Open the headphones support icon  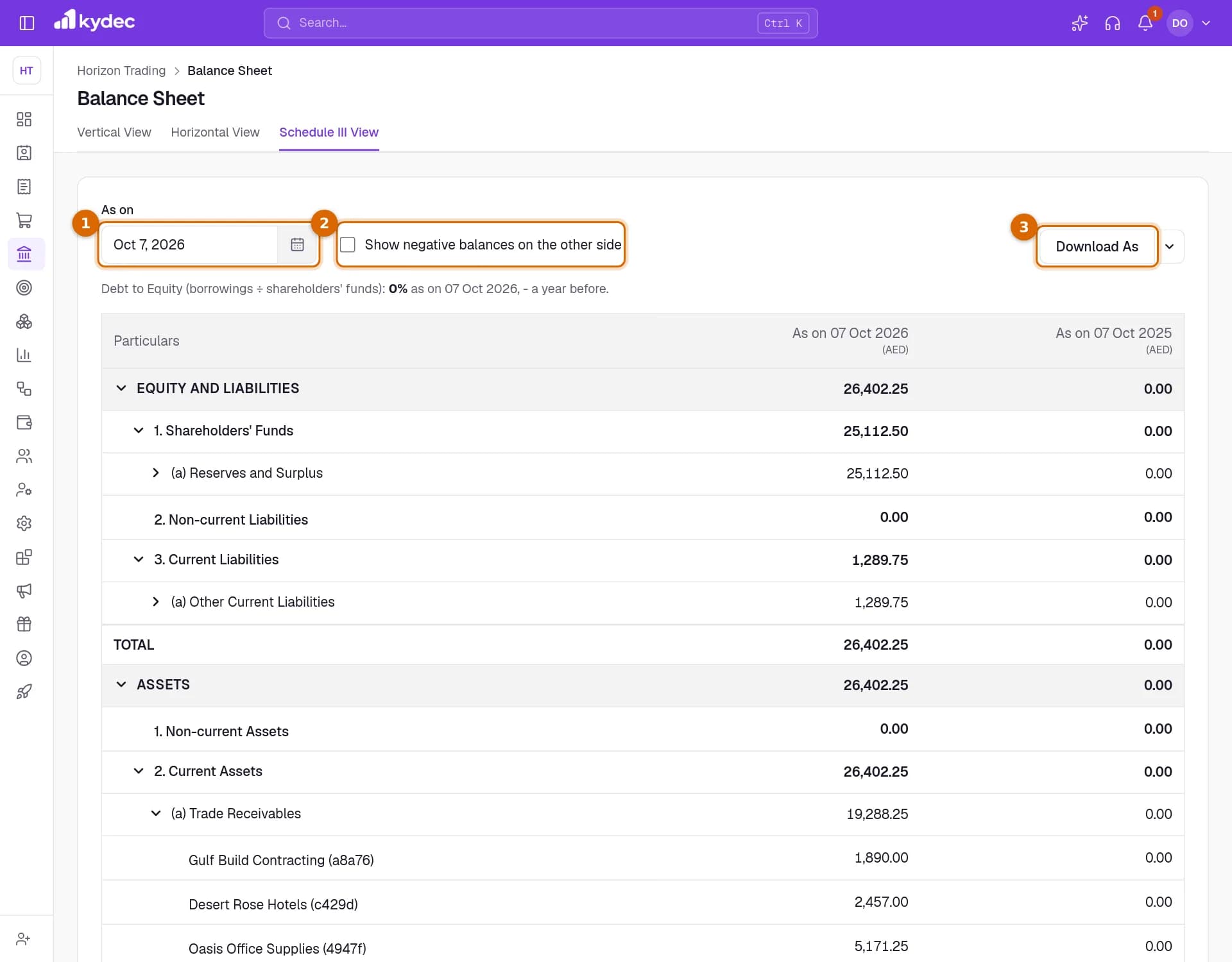tap(1112, 23)
